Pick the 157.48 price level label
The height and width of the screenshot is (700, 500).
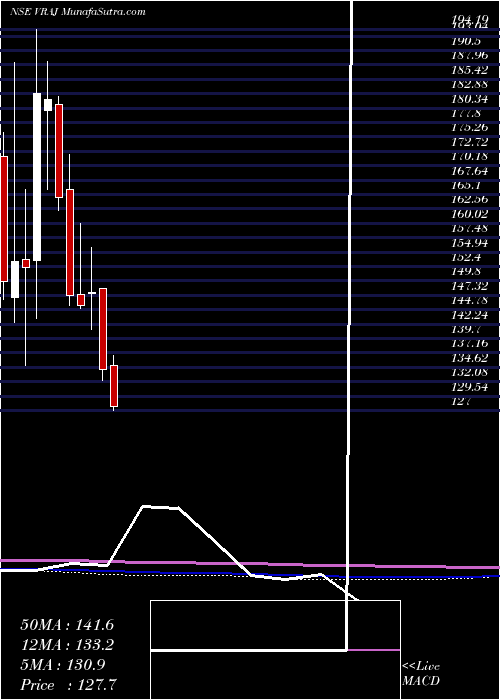coord(469,228)
